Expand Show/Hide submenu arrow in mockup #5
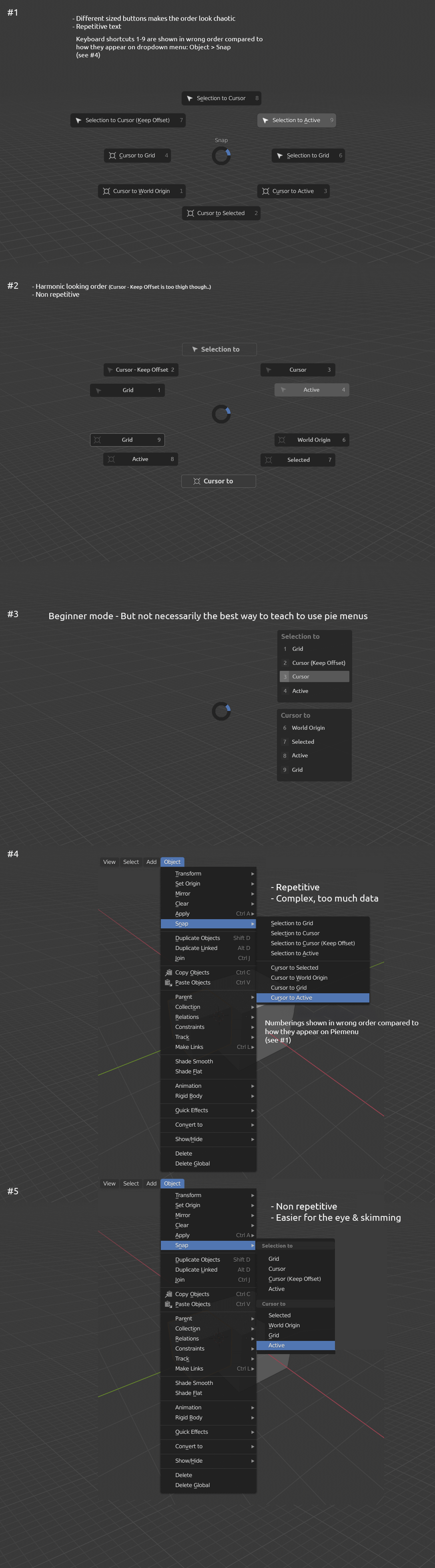This screenshot has height=1568, width=435. 253,1461
